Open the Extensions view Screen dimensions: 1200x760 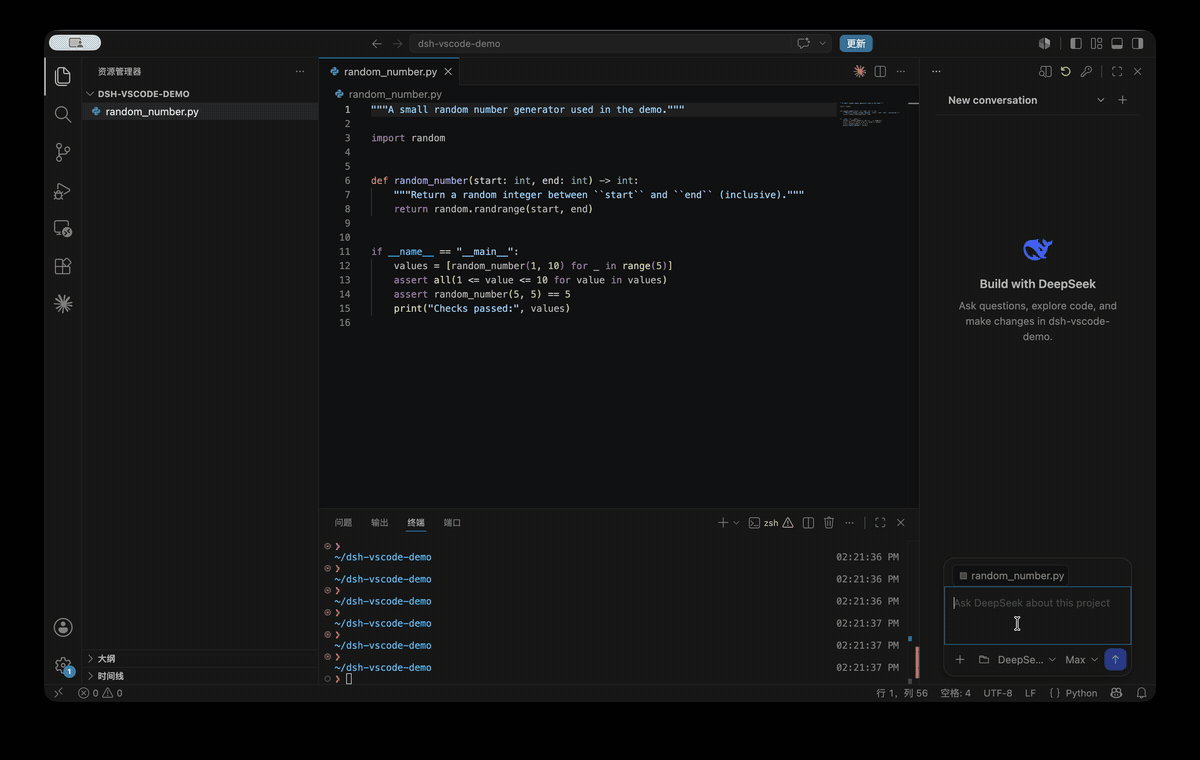coord(63,266)
